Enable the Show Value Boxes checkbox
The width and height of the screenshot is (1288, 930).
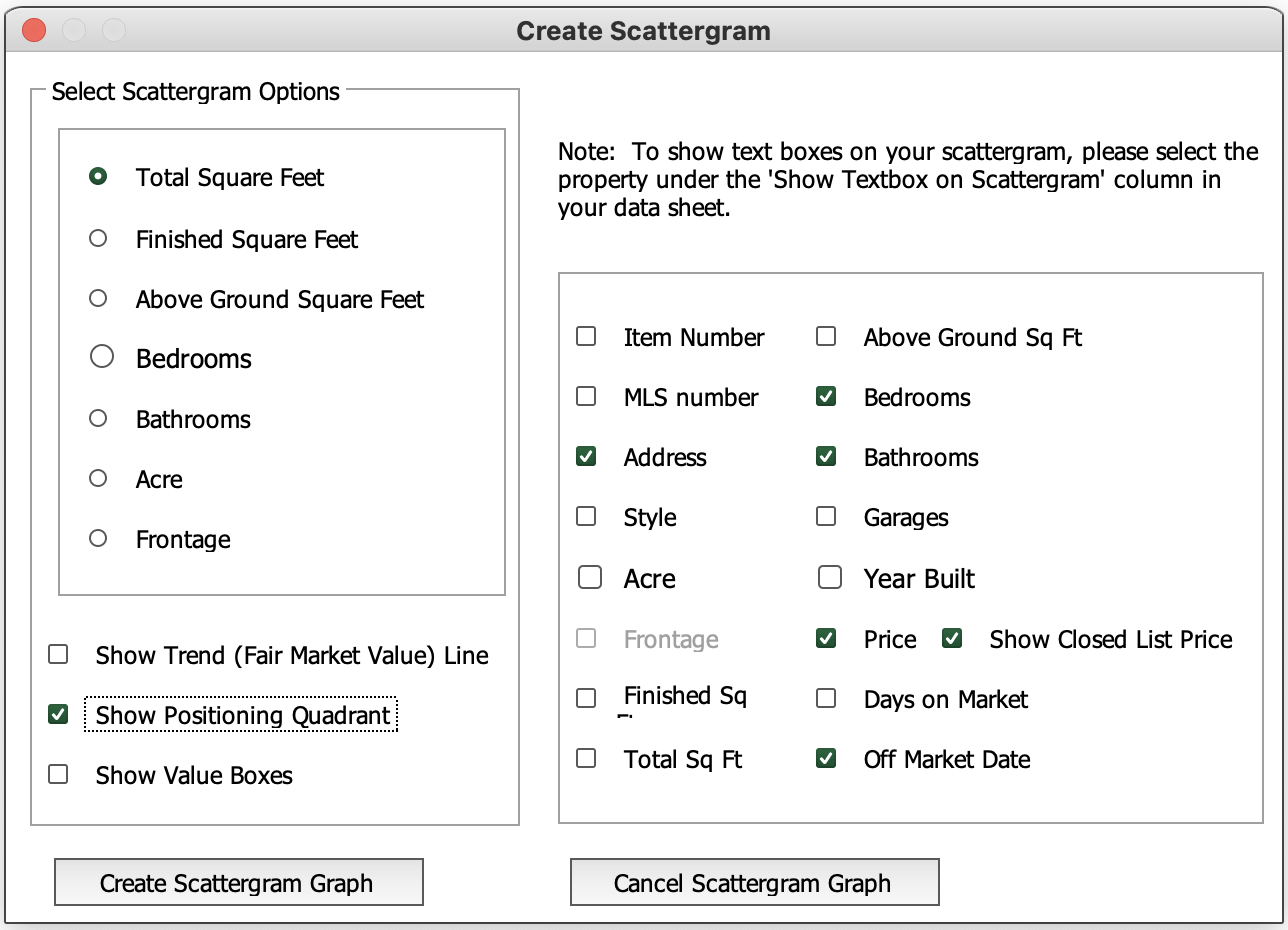click(59, 775)
